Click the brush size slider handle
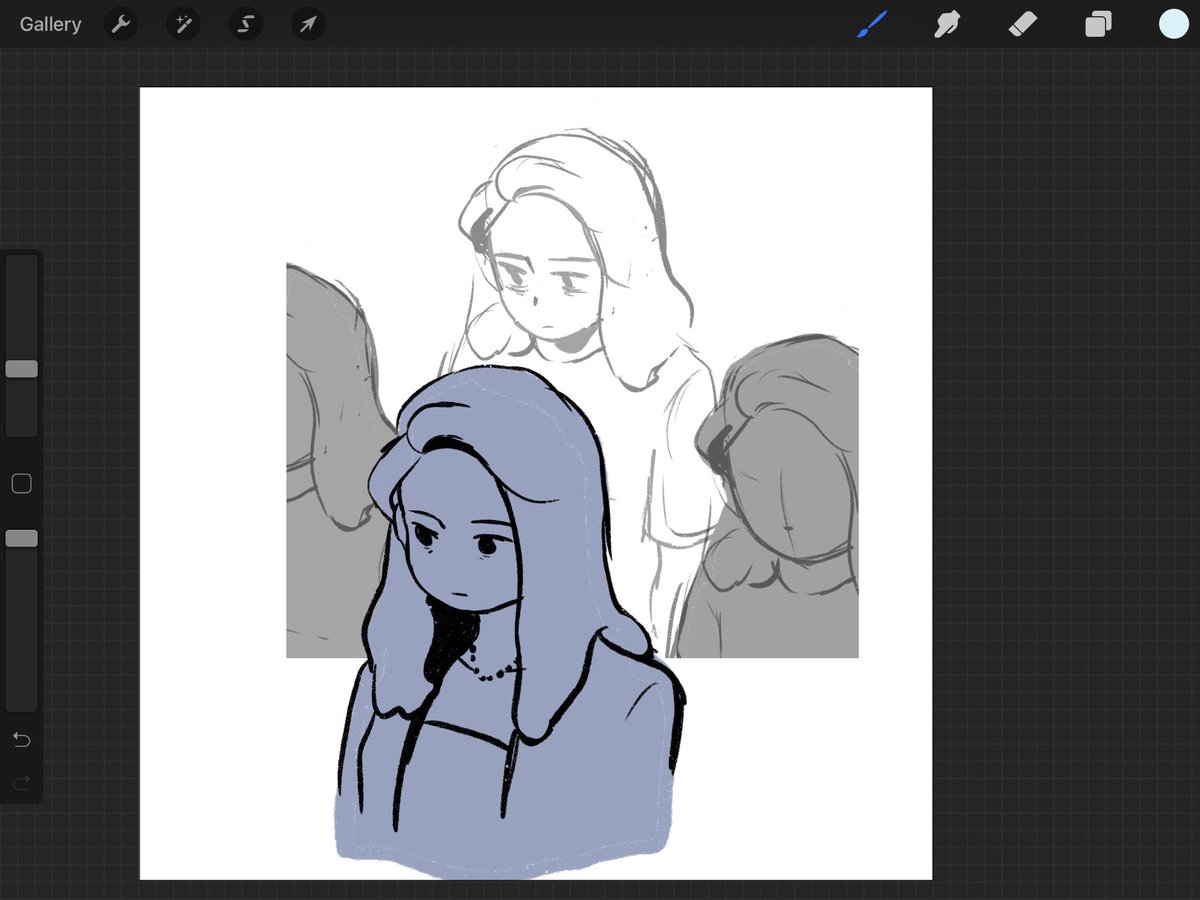Image resolution: width=1200 pixels, height=900 pixels. click(x=21, y=369)
